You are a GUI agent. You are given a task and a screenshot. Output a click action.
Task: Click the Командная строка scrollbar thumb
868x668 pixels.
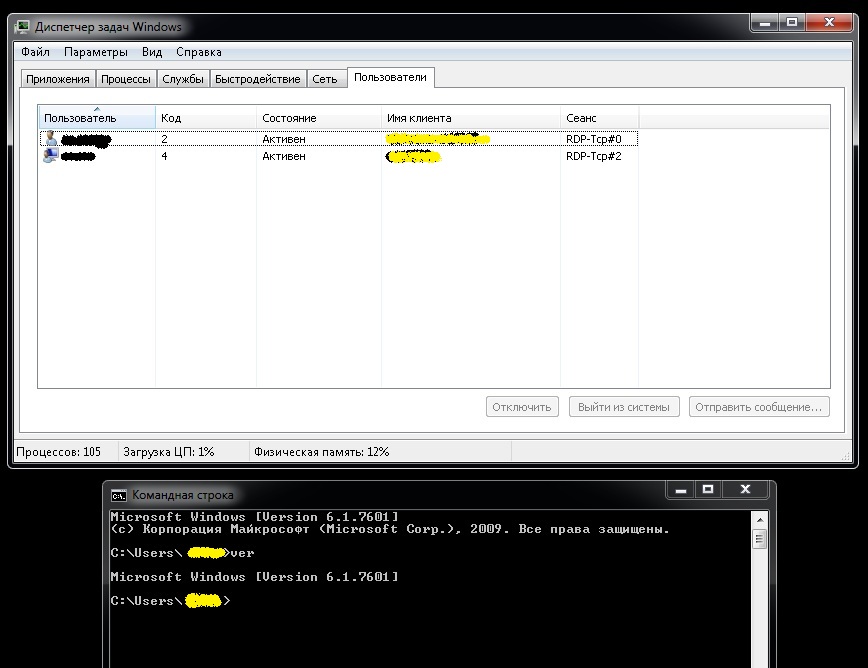pos(760,538)
